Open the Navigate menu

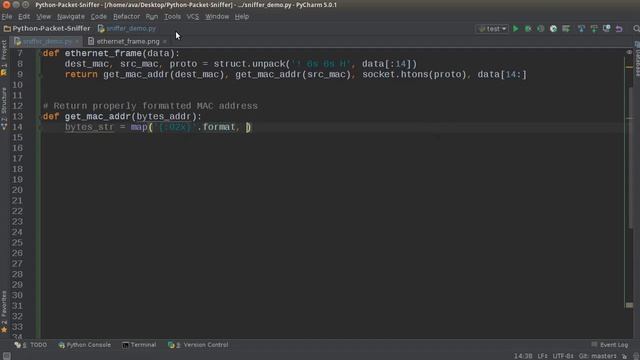pyautogui.click(x=71, y=17)
